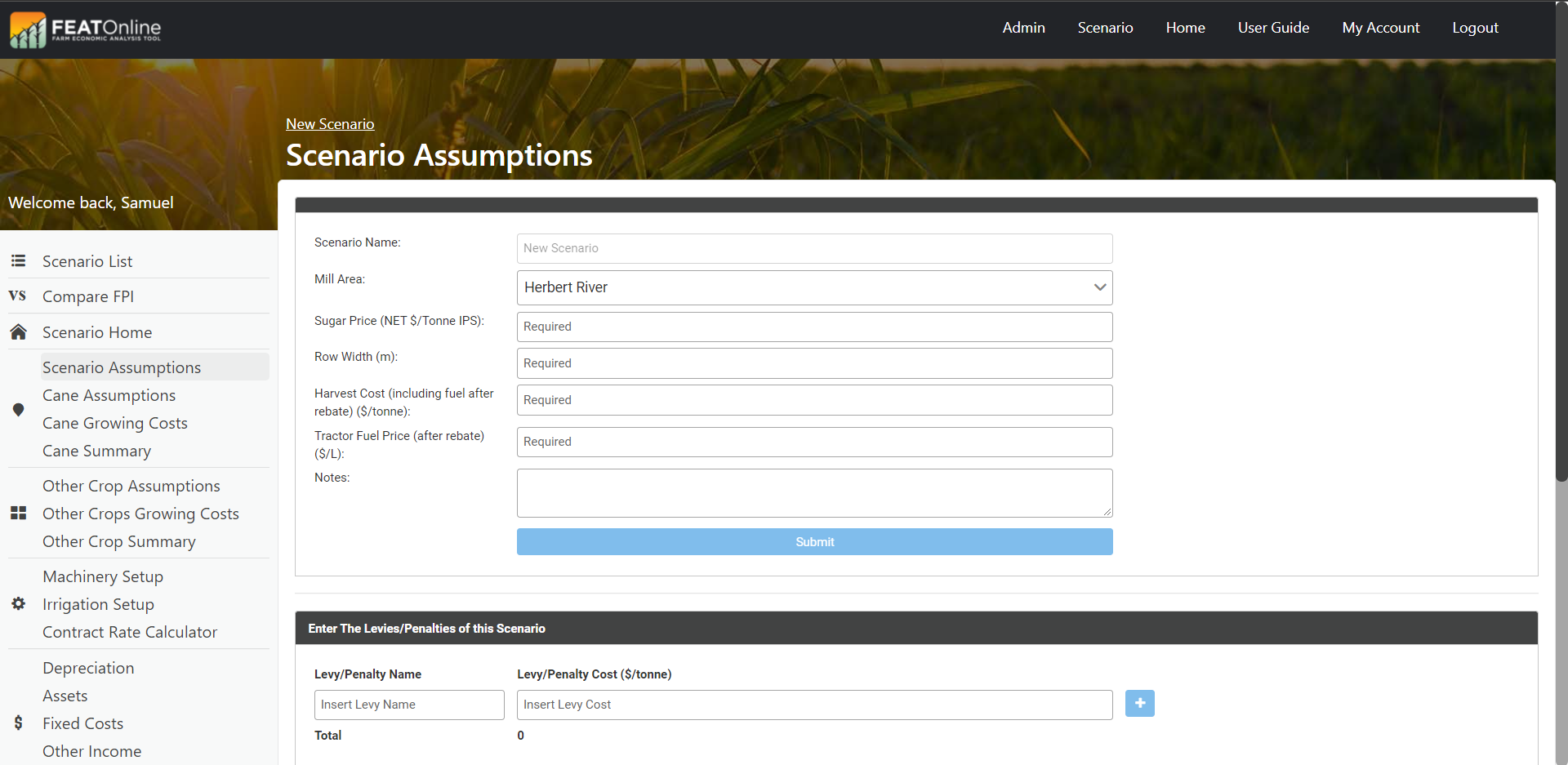
Task: Go to User Guide page
Action: tap(1273, 28)
